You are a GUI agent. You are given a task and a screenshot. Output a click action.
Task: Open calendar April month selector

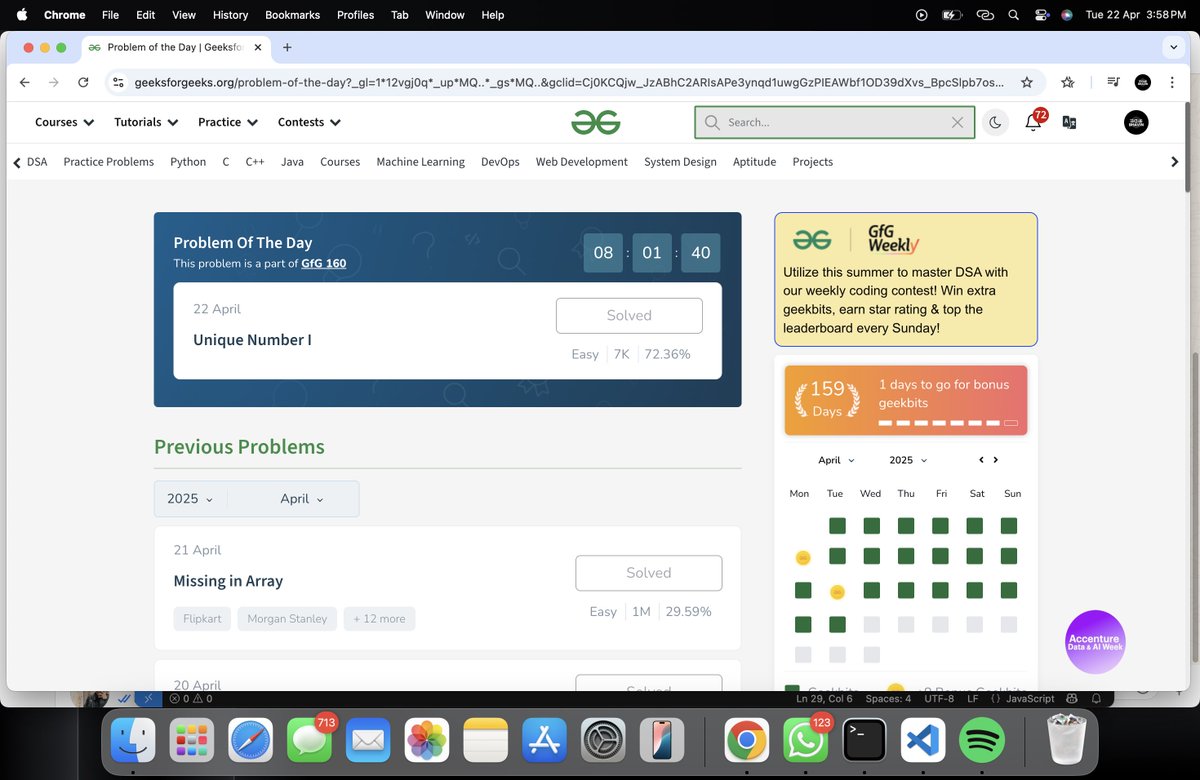pos(836,460)
